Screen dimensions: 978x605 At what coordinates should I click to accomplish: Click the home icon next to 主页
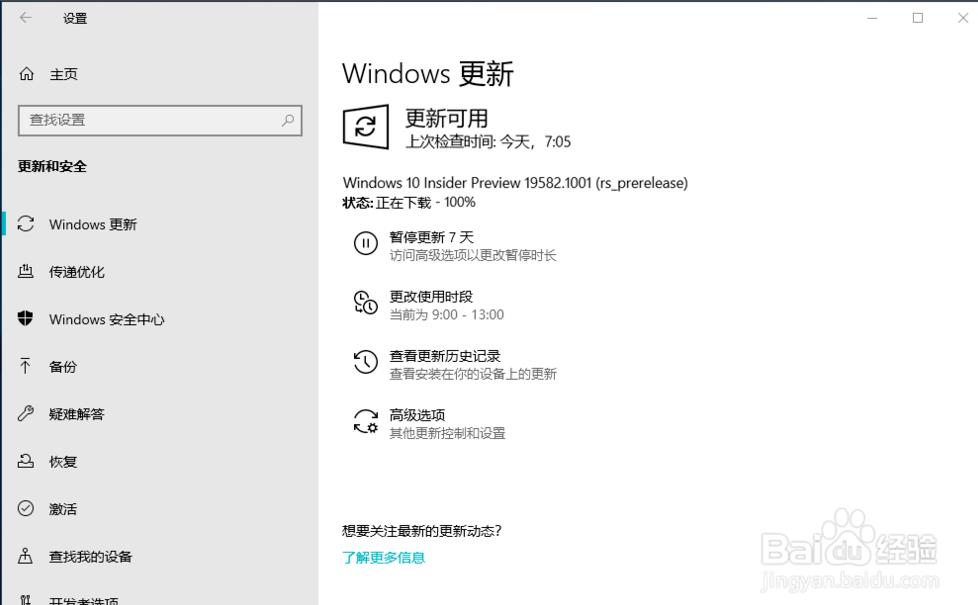[26, 74]
